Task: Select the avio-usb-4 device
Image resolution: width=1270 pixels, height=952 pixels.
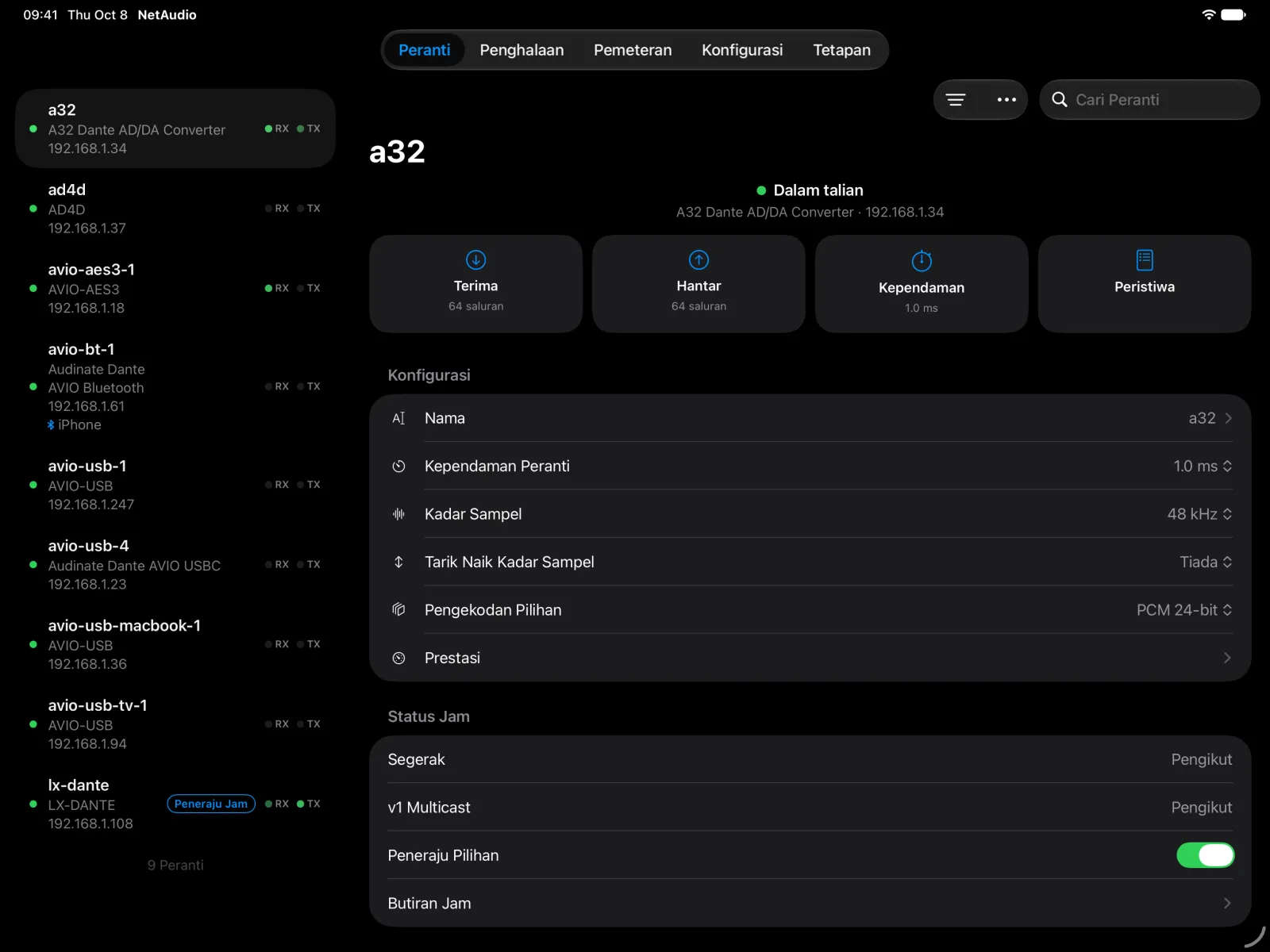Action: click(175, 565)
